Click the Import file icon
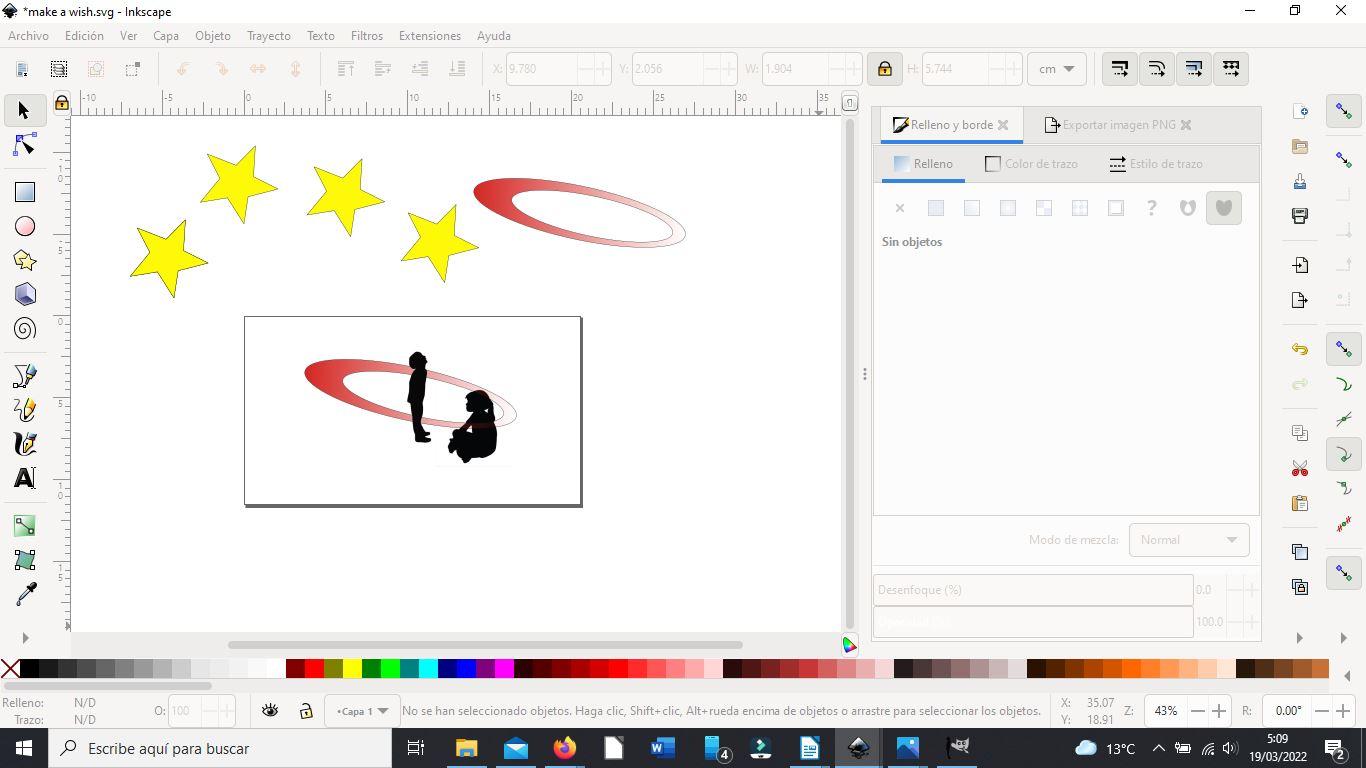The width and height of the screenshot is (1366, 768). (x=1300, y=265)
